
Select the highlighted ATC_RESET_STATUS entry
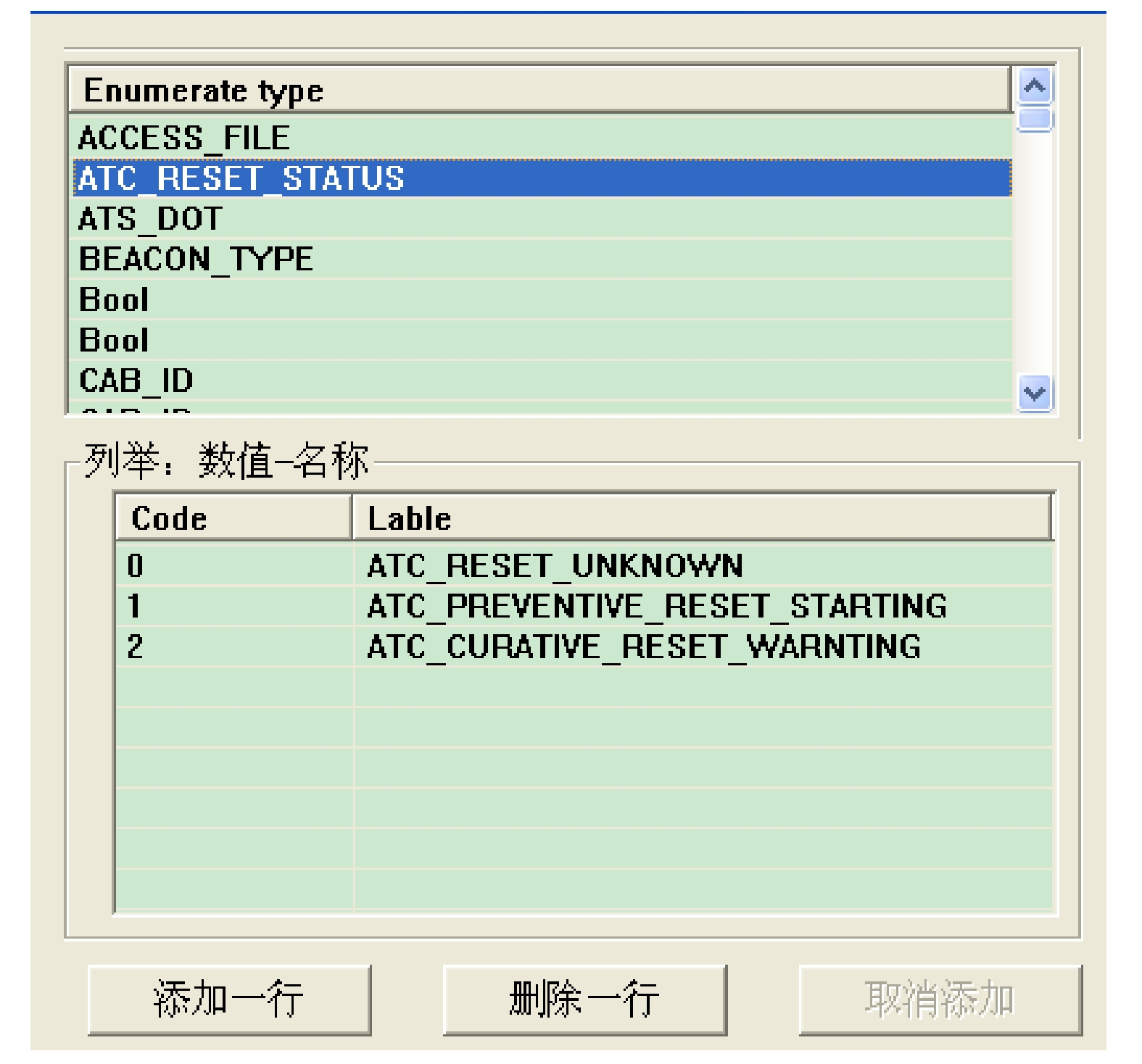241,178
